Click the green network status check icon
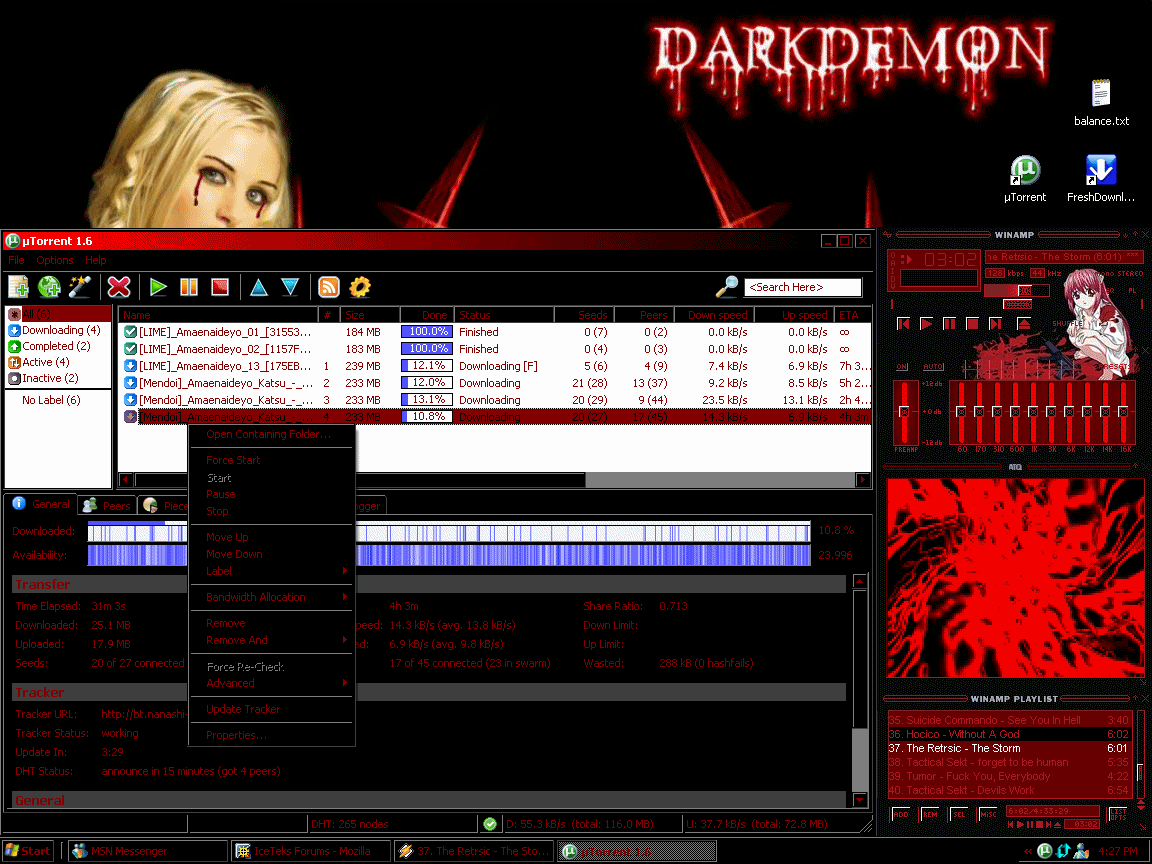This screenshot has height=864, width=1152. pos(490,824)
